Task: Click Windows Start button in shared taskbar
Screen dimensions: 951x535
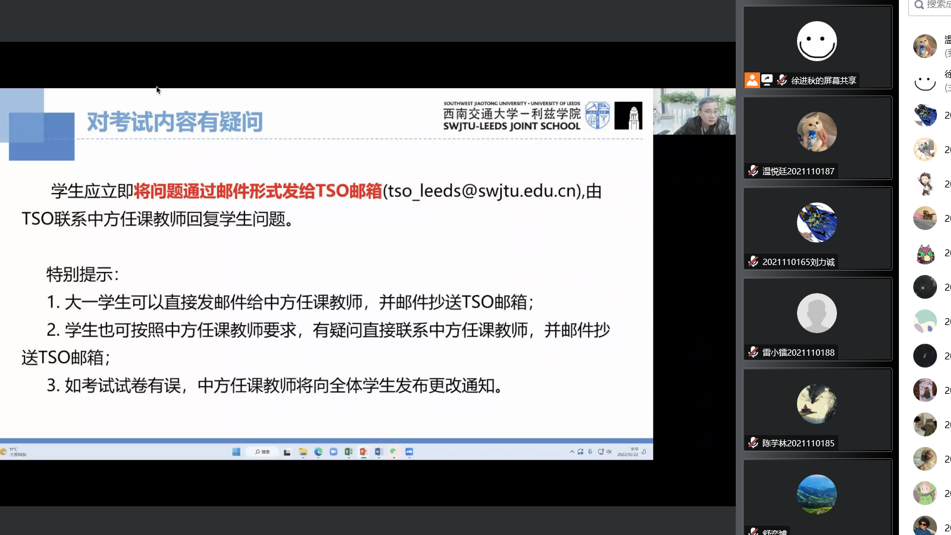Action: [237, 452]
